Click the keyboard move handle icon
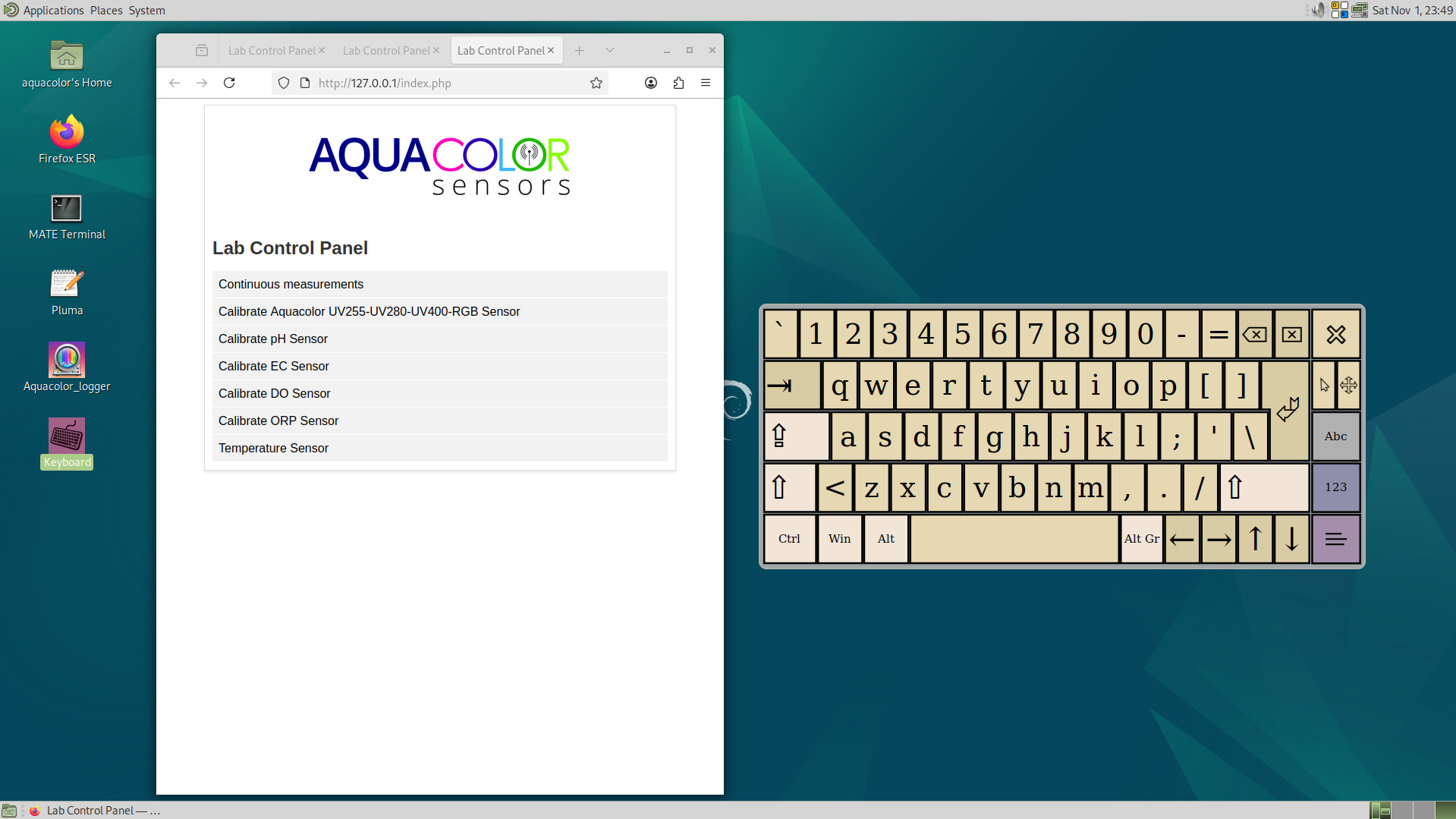Viewport: 1456px width, 819px height. pos(1348,386)
